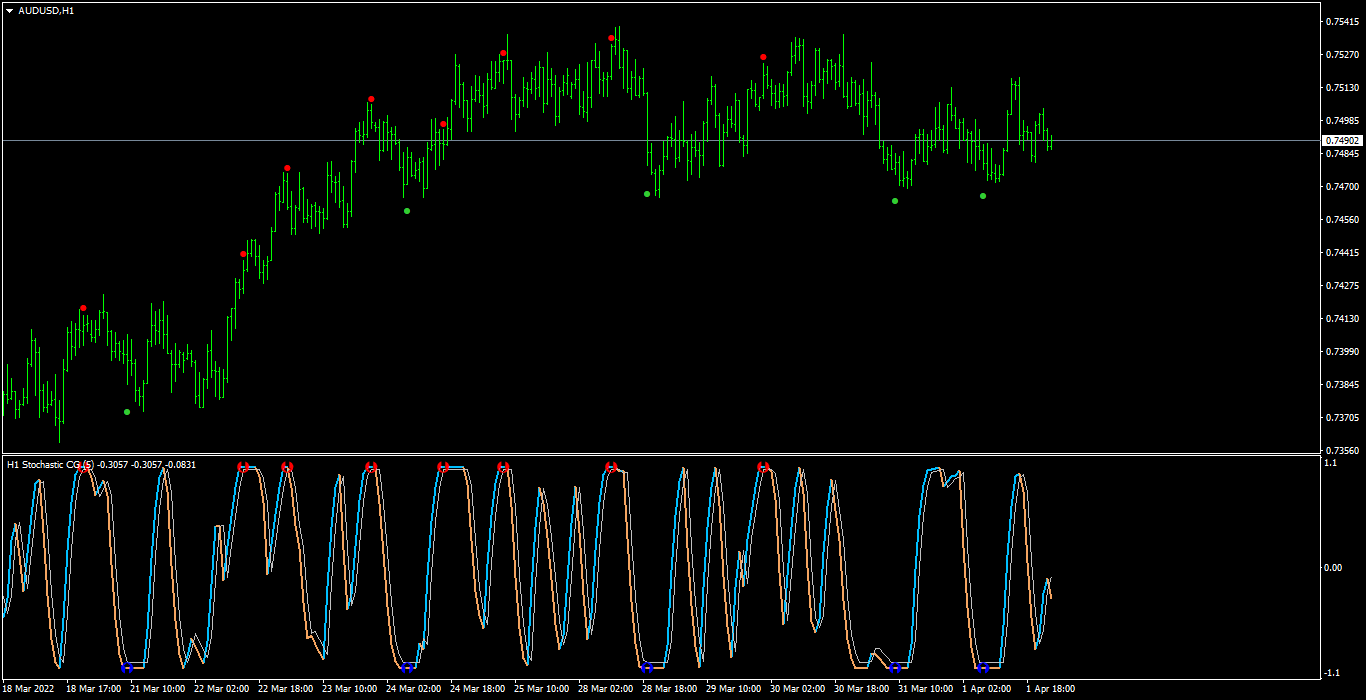The height and width of the screenshot is (700, 1366).
Task: Click the 29 Mar 10:00 time label
Action: pos(734,689)
